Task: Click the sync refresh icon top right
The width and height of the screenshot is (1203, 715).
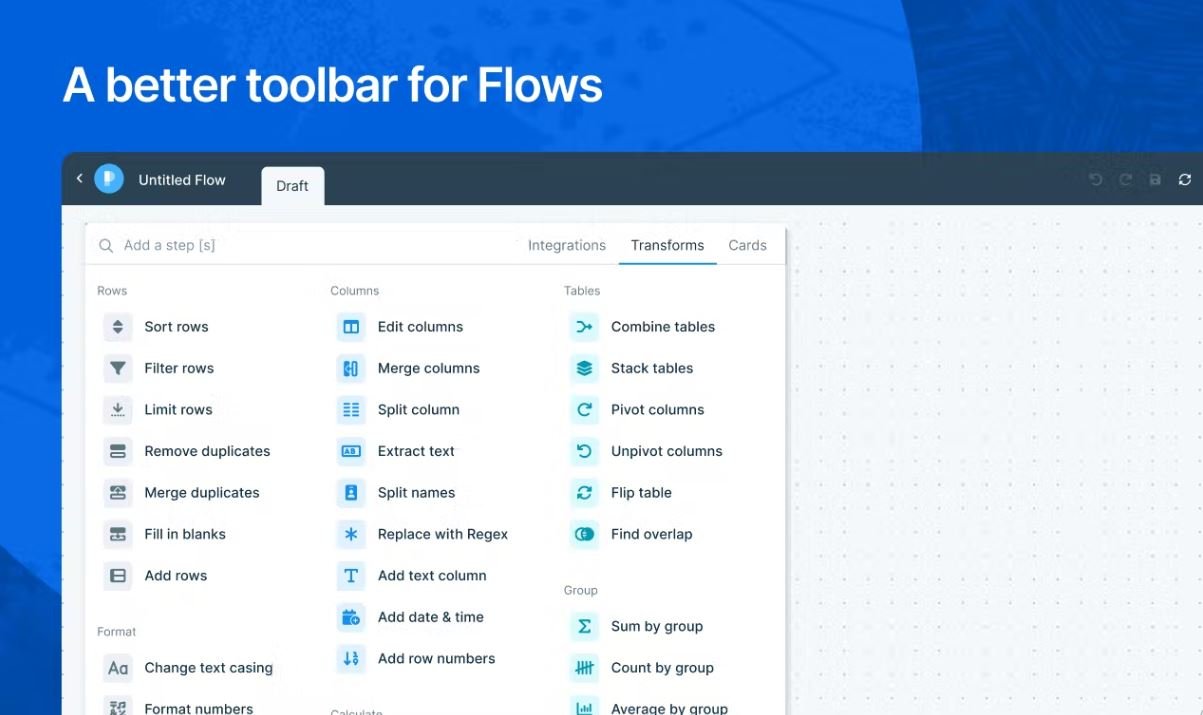Action: pos(1185,179)
